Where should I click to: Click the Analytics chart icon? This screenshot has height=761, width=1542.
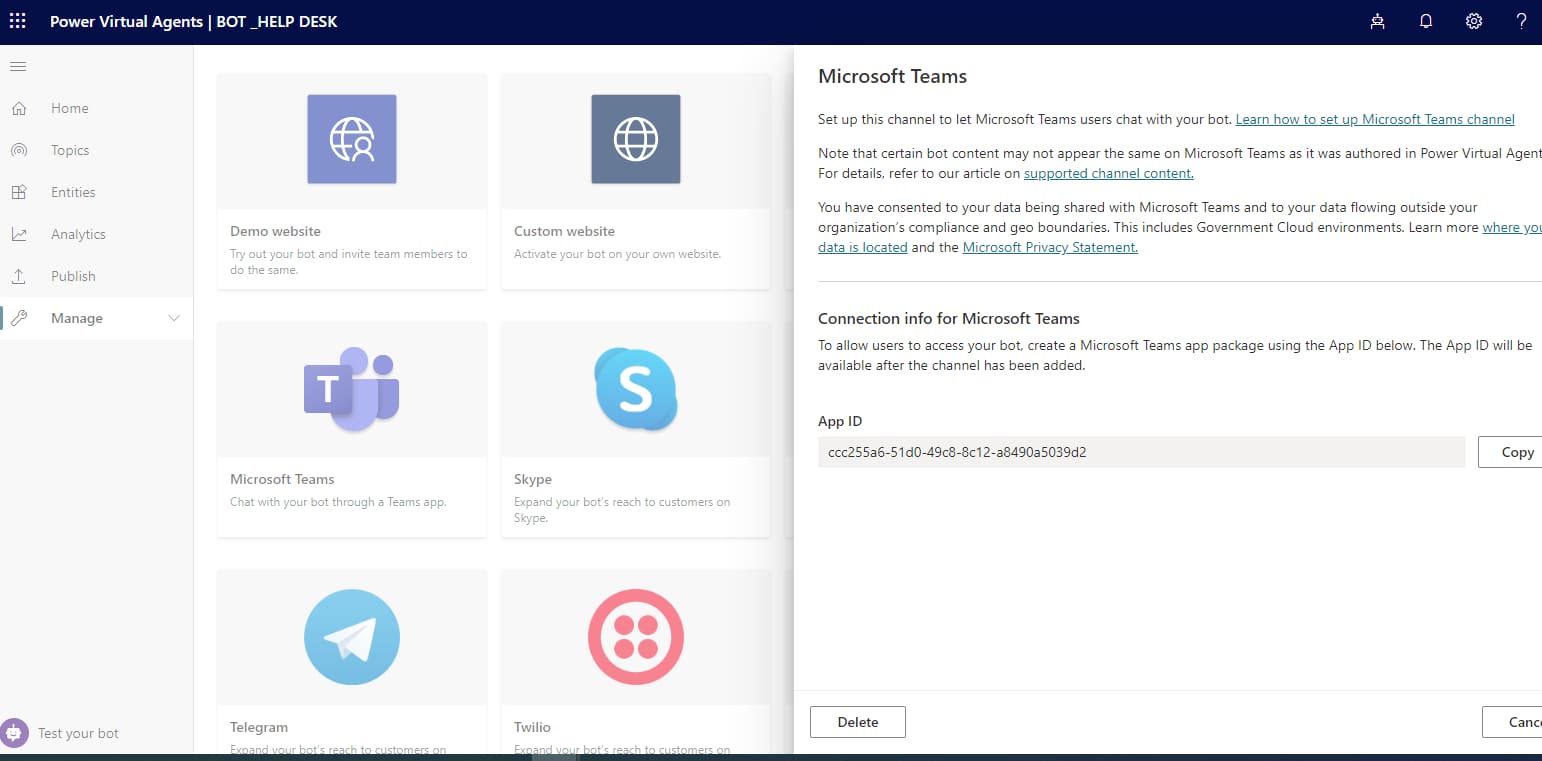click(19, 234)
